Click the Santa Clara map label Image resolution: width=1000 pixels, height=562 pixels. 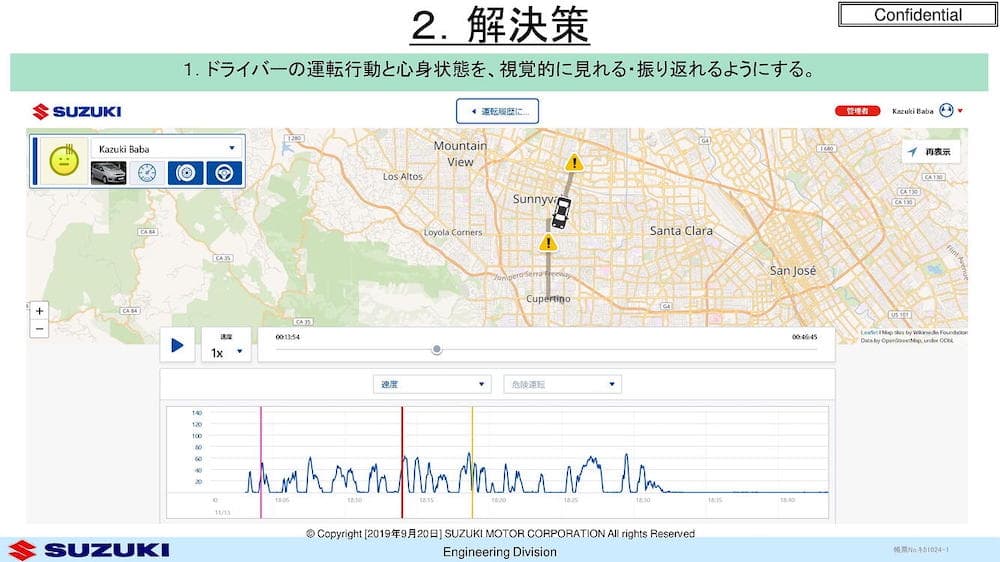tap(681, 230)
